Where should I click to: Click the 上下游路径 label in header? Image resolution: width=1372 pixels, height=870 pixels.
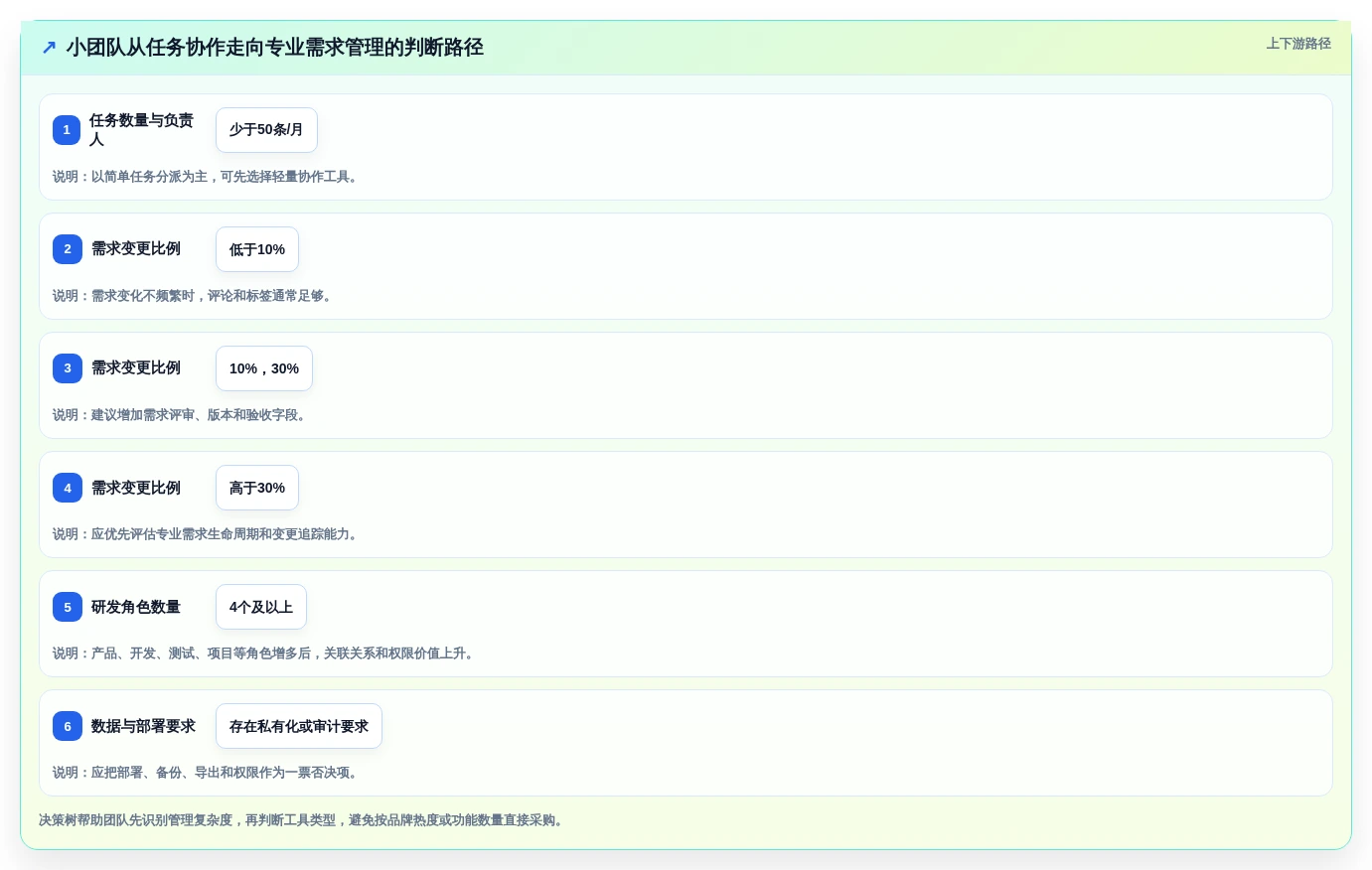[1298, 44]
